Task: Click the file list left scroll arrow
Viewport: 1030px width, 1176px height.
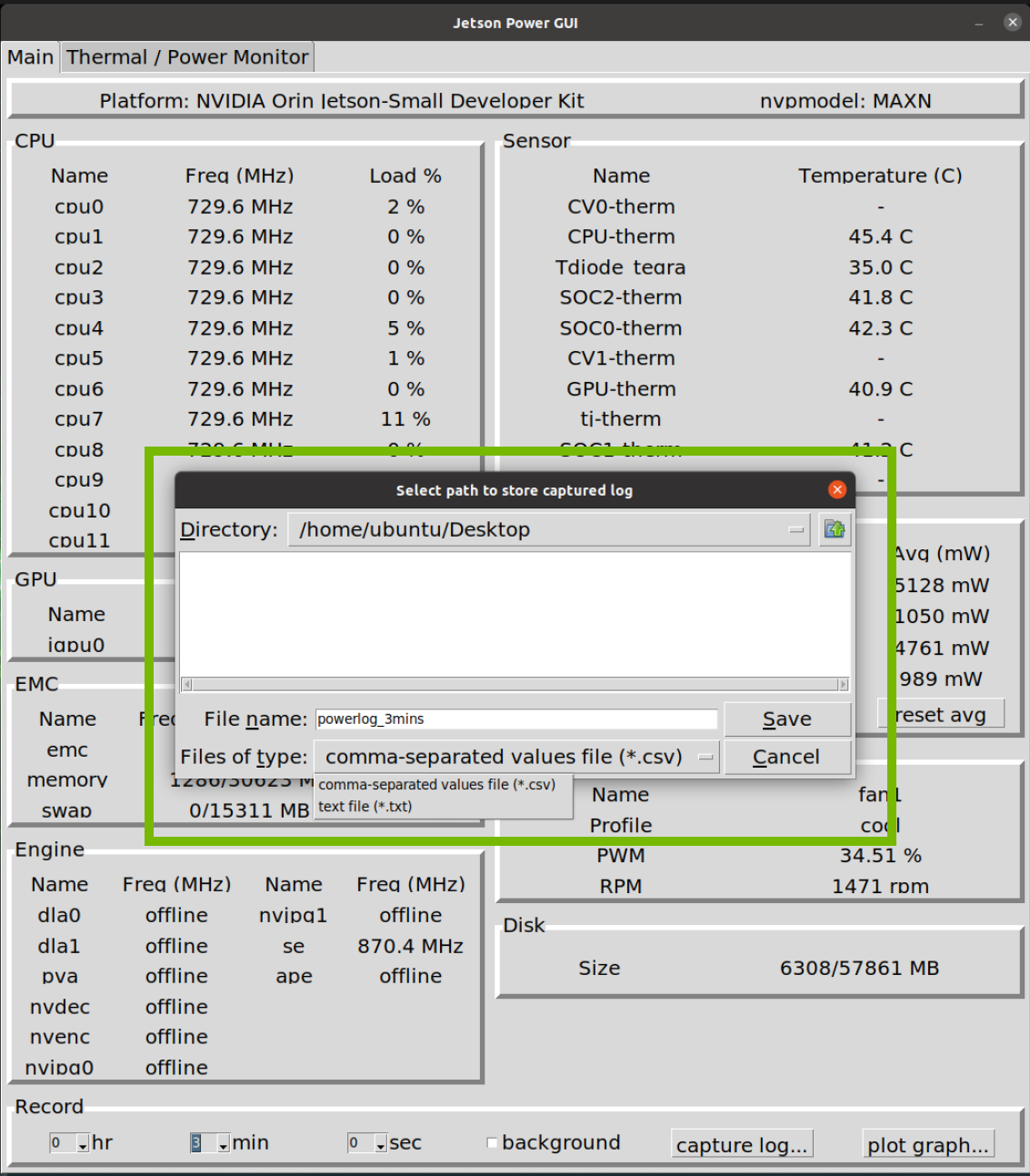Action: coord(187,684)
